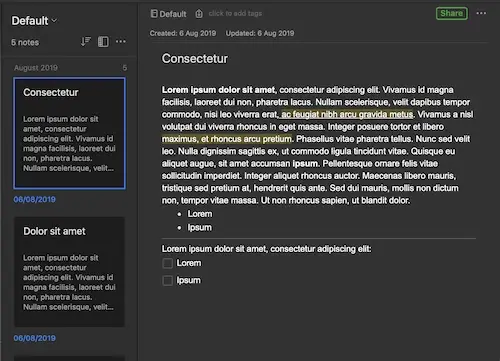Click the line 'Lorem ipsum dolor sit amet, consectetur adipiscing elit:'
The height and width of the screenshot is (361, 500).
coord(266,249)
